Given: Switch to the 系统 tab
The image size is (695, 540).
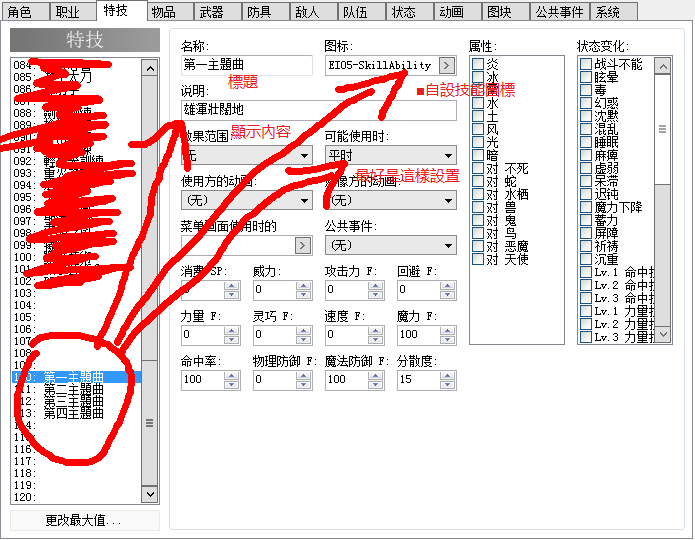Looking at the screenshot, I should click(x=614, y=12).
